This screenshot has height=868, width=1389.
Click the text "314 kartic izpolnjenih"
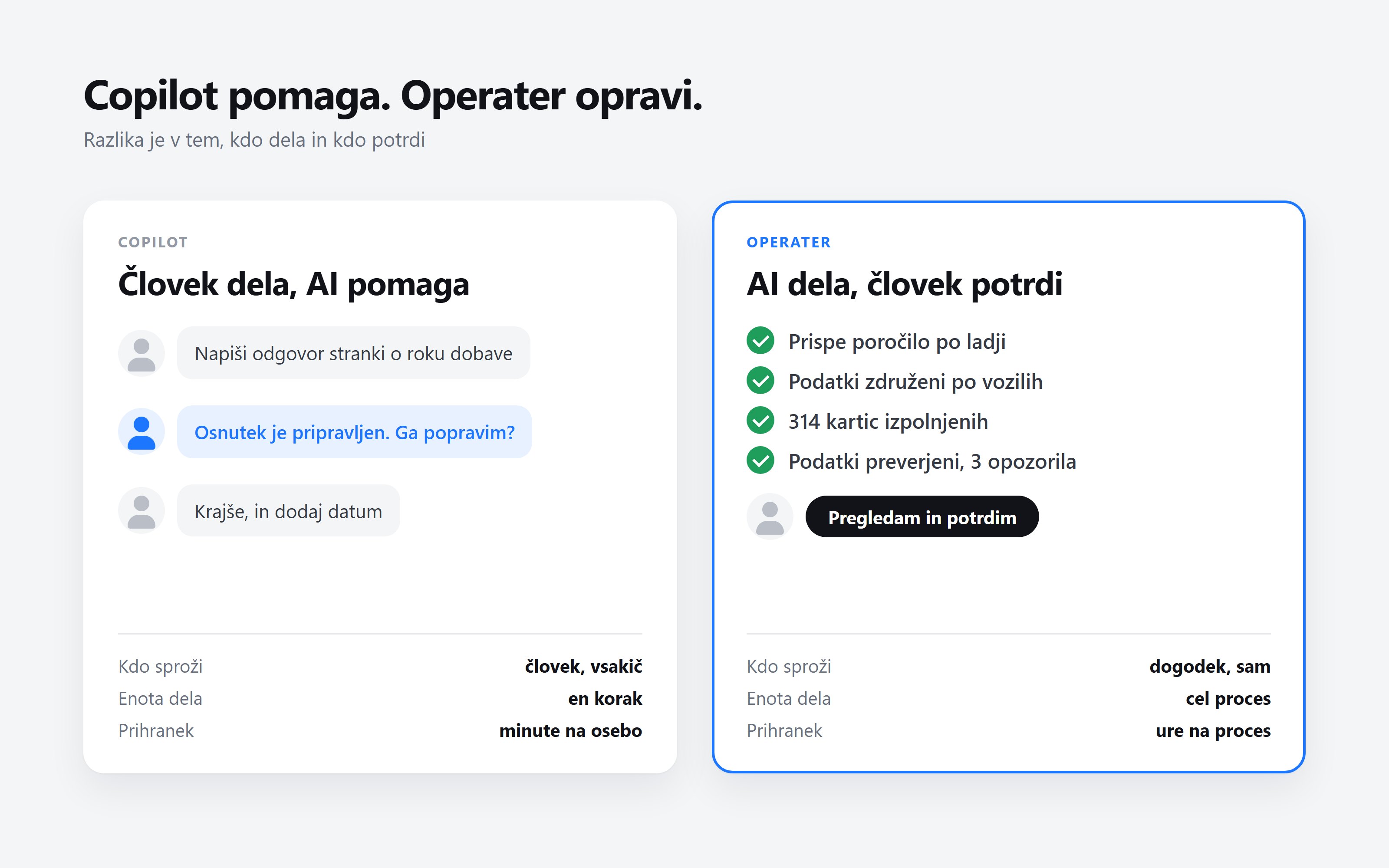pyautogui.click(x=889, y=421)
